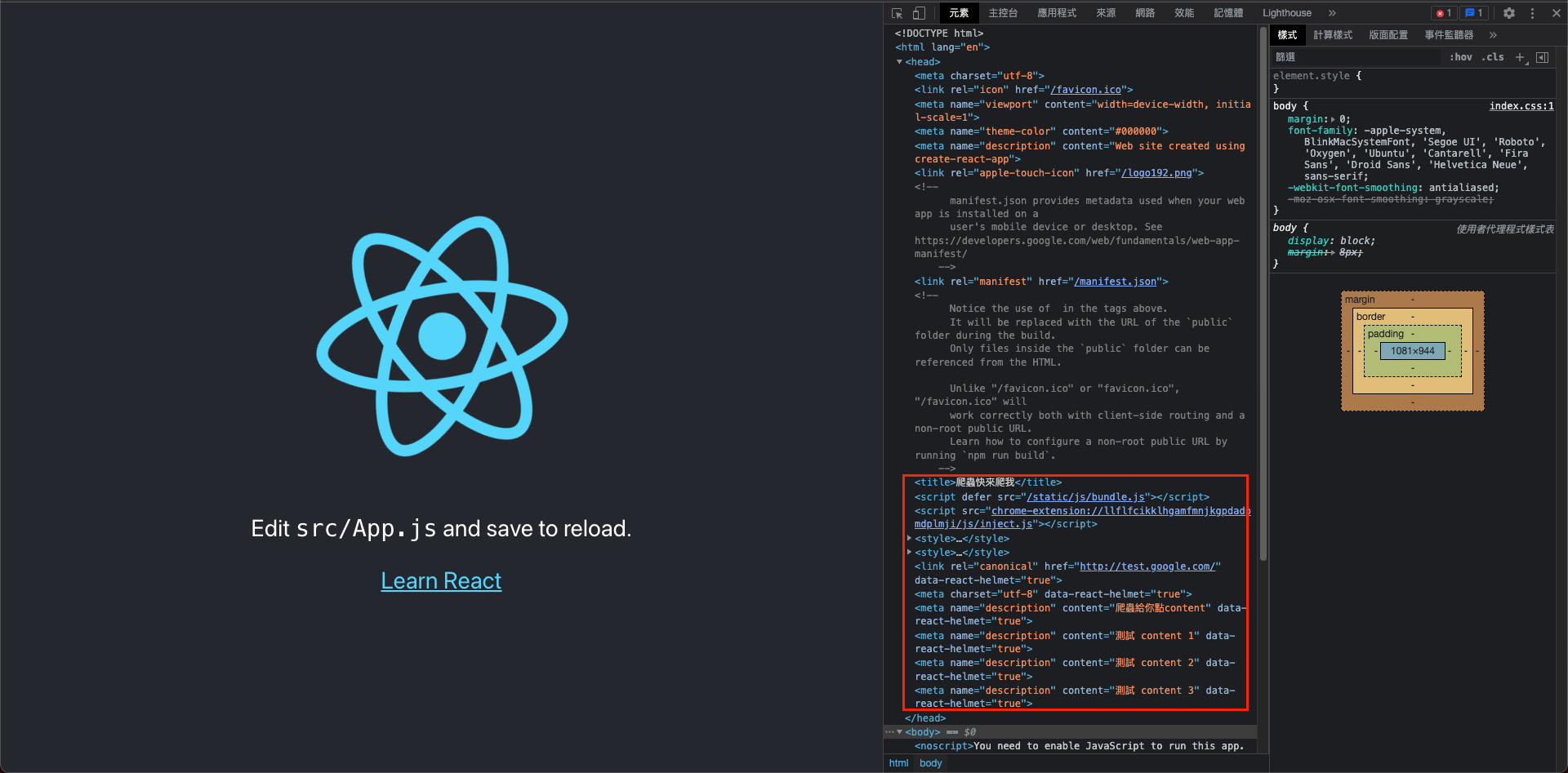Switch to the 應用程式 tab
Viewport: 1568px width, 773px height.
(x=1057, y=13)
